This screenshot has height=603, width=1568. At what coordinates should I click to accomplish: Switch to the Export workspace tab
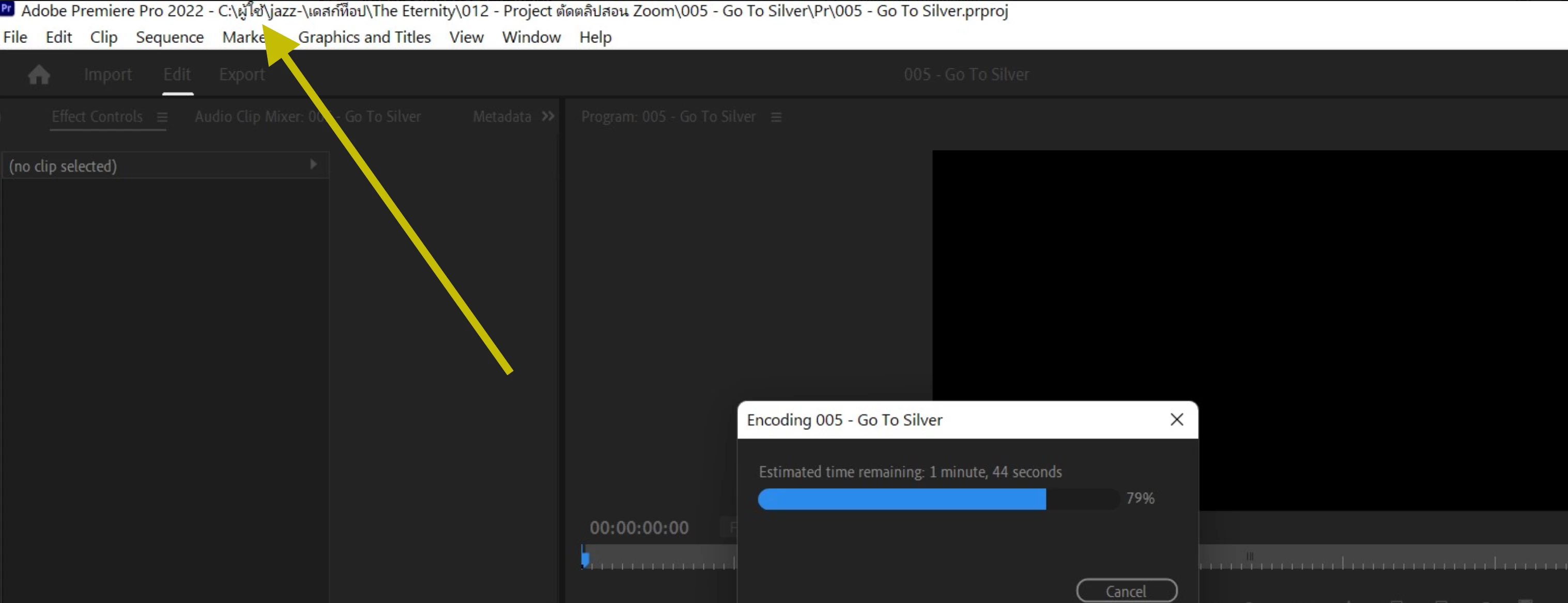(x=242, y=74)
